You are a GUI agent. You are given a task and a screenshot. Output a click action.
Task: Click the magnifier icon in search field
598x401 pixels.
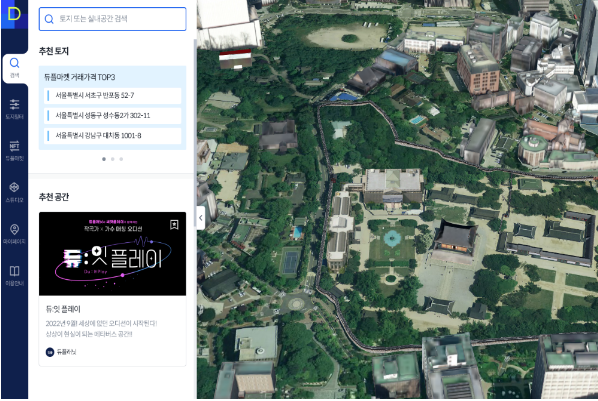pyautogui.click(x=49, y=19)
